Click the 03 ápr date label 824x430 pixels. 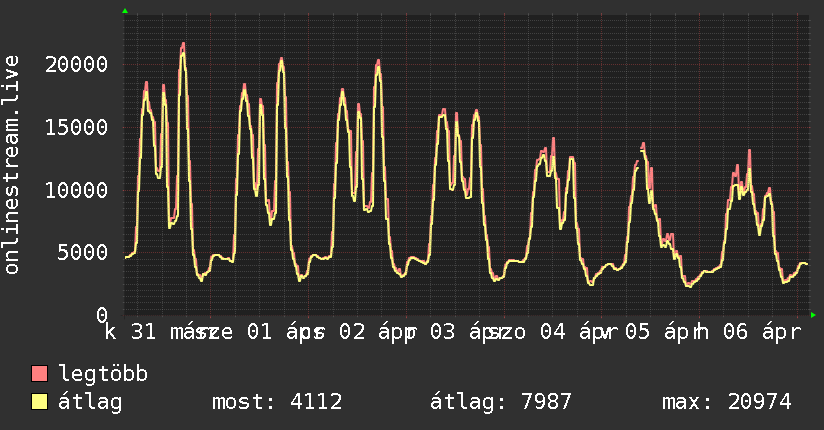pyautogui.click(x=469, y=332)
